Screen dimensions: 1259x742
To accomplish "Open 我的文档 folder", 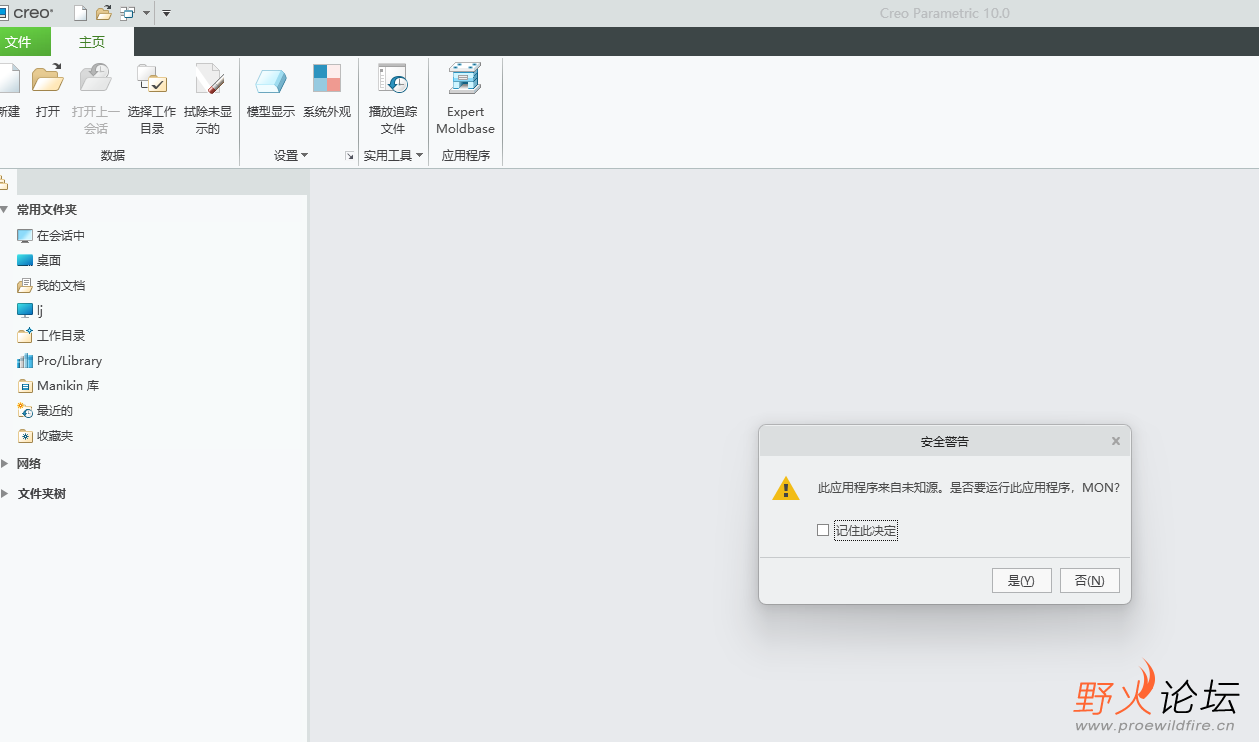I will 51,286.
